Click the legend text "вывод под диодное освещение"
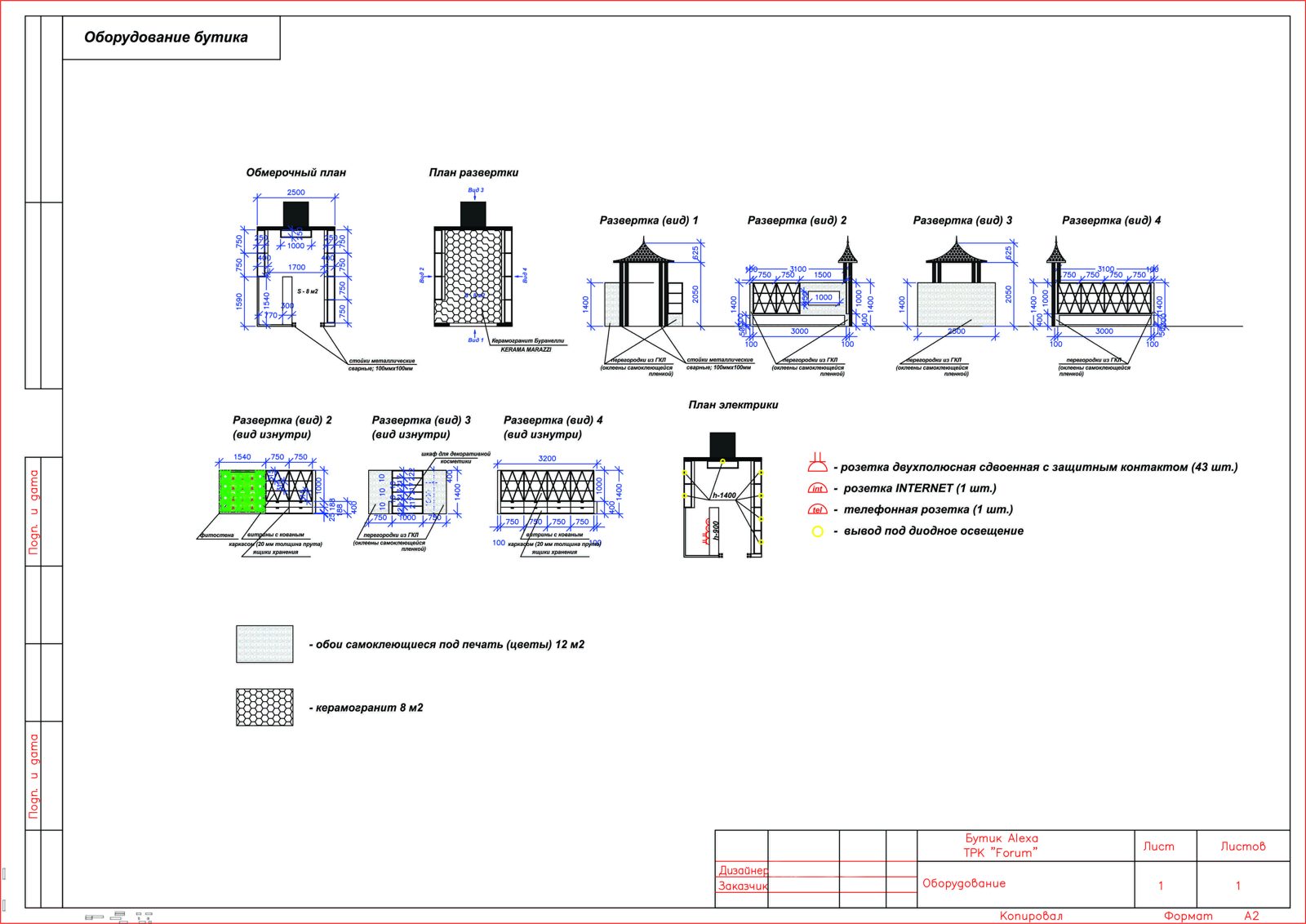Viewport: 1306px width, 924px height. click(933, 531)
